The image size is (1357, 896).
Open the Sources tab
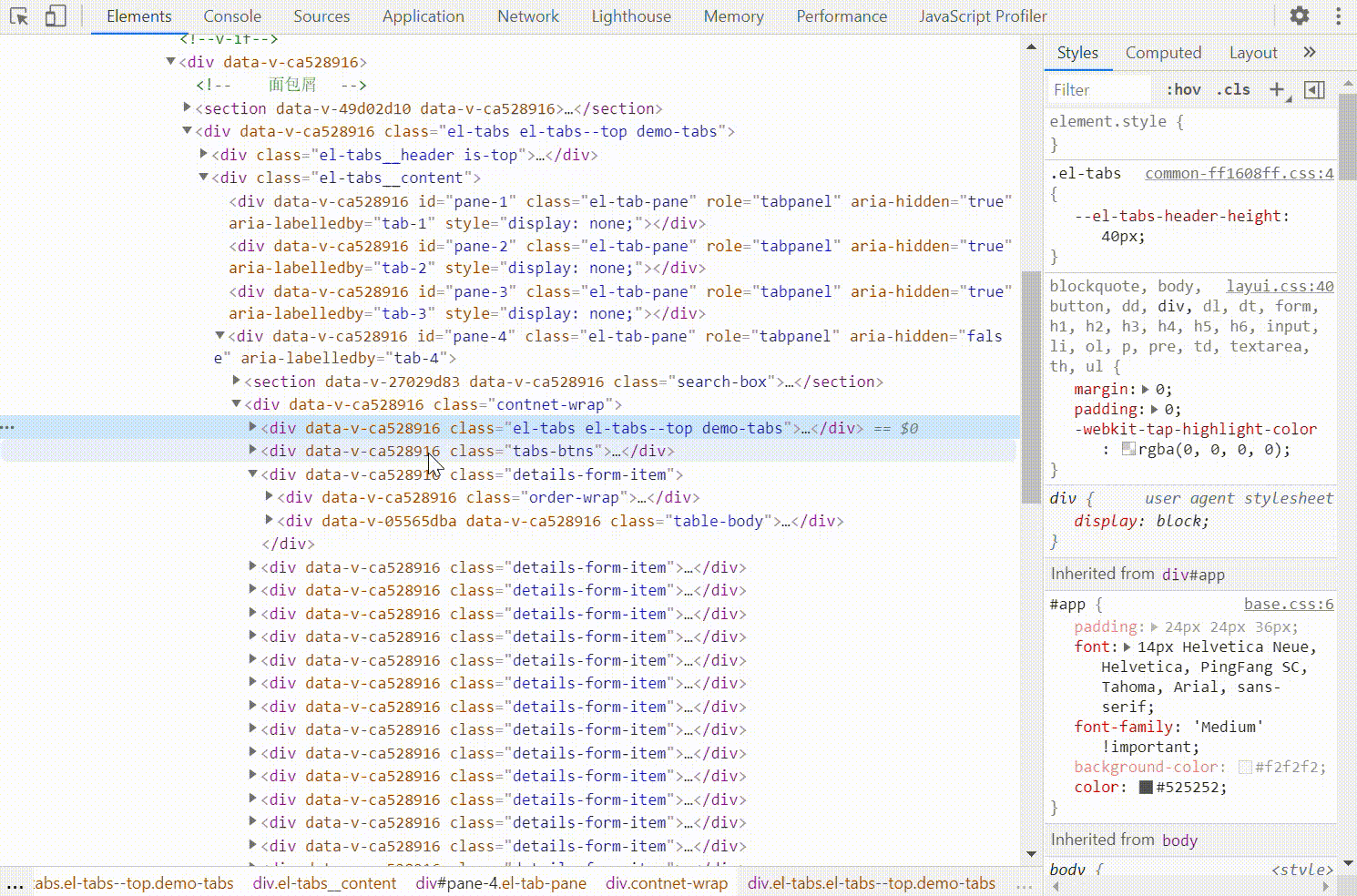click(x=321, y=16)
